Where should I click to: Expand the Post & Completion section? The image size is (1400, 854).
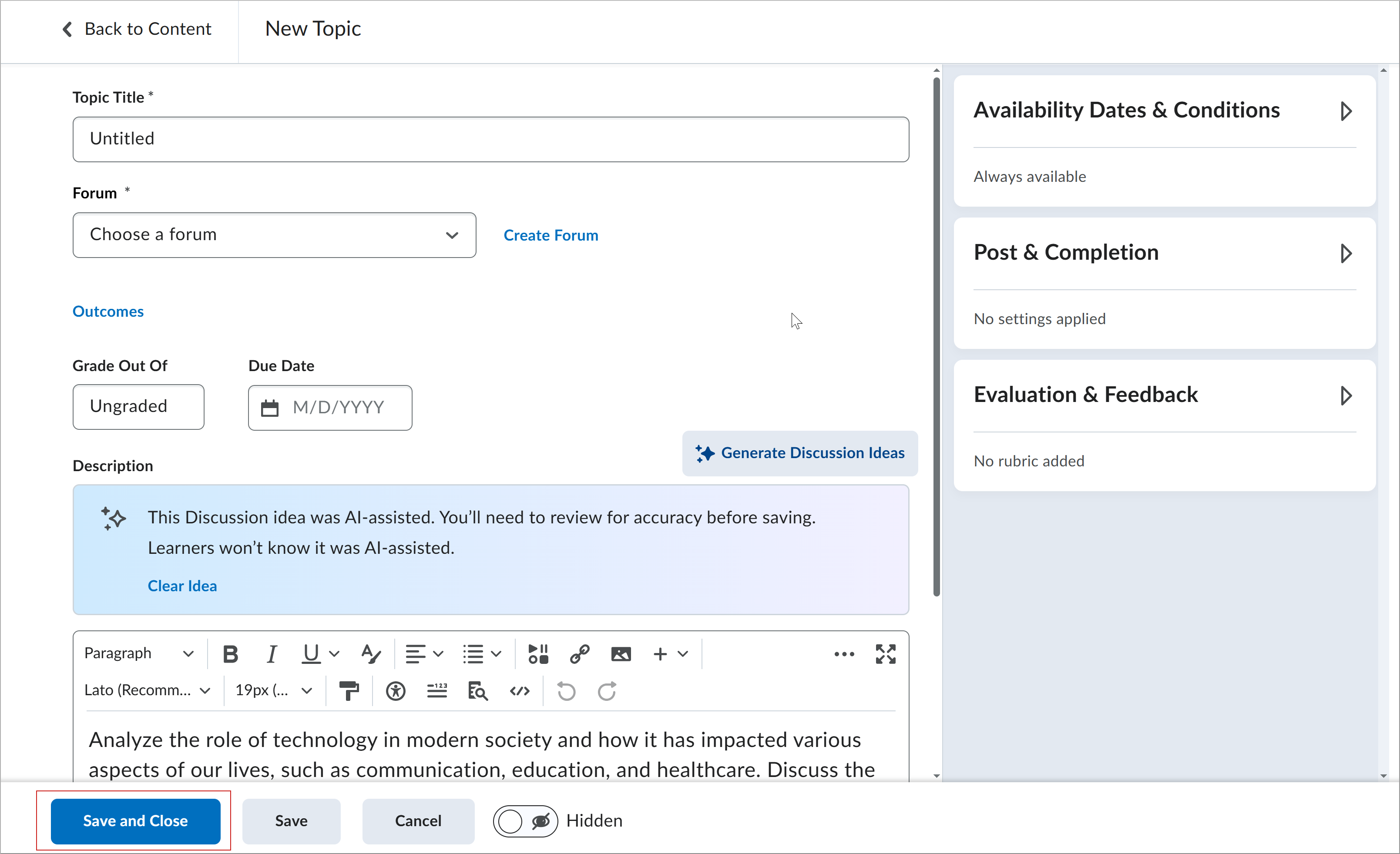coord(1346,253)
